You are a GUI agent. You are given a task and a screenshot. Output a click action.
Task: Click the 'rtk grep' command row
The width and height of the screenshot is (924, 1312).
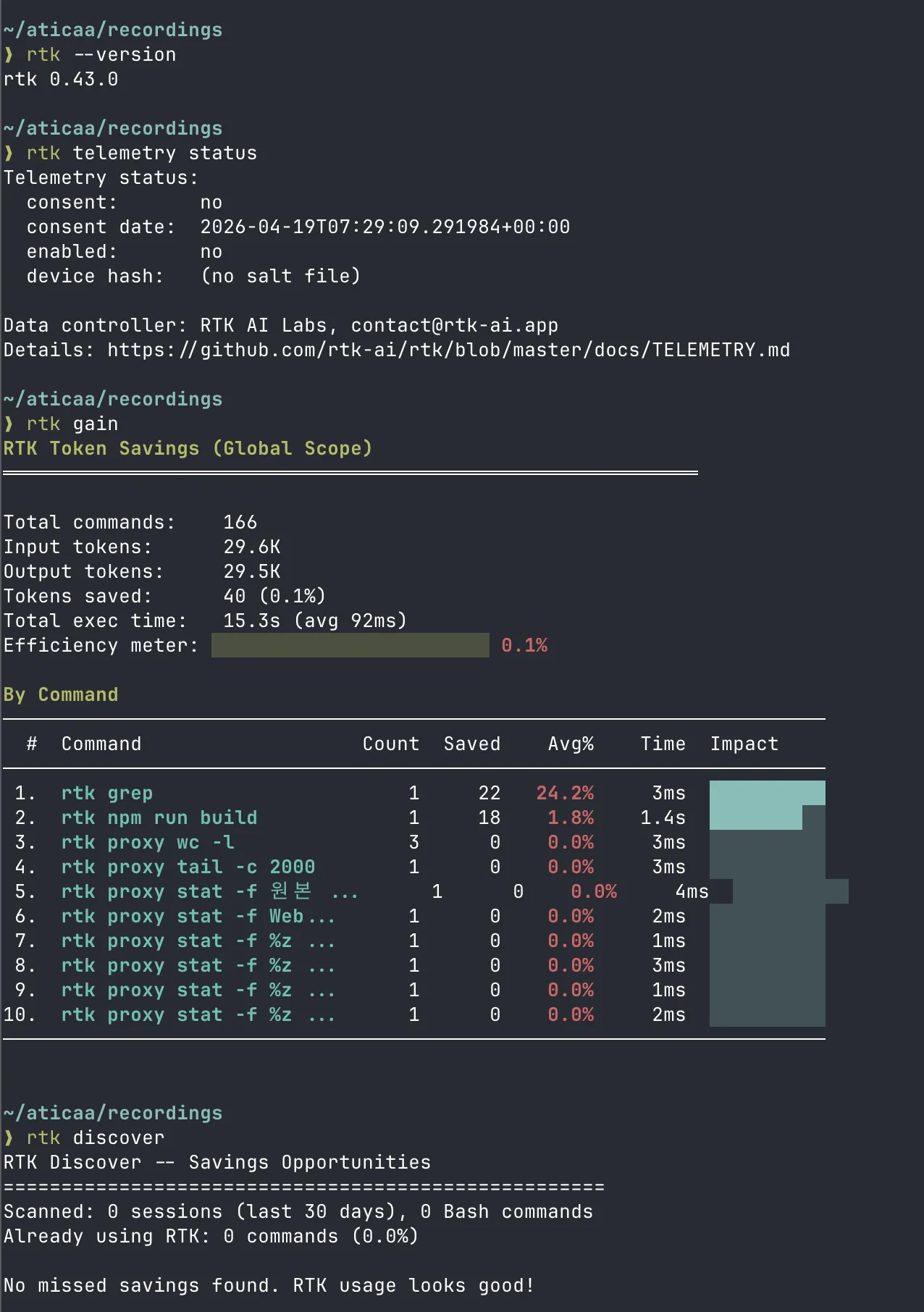tap(107, 793)
